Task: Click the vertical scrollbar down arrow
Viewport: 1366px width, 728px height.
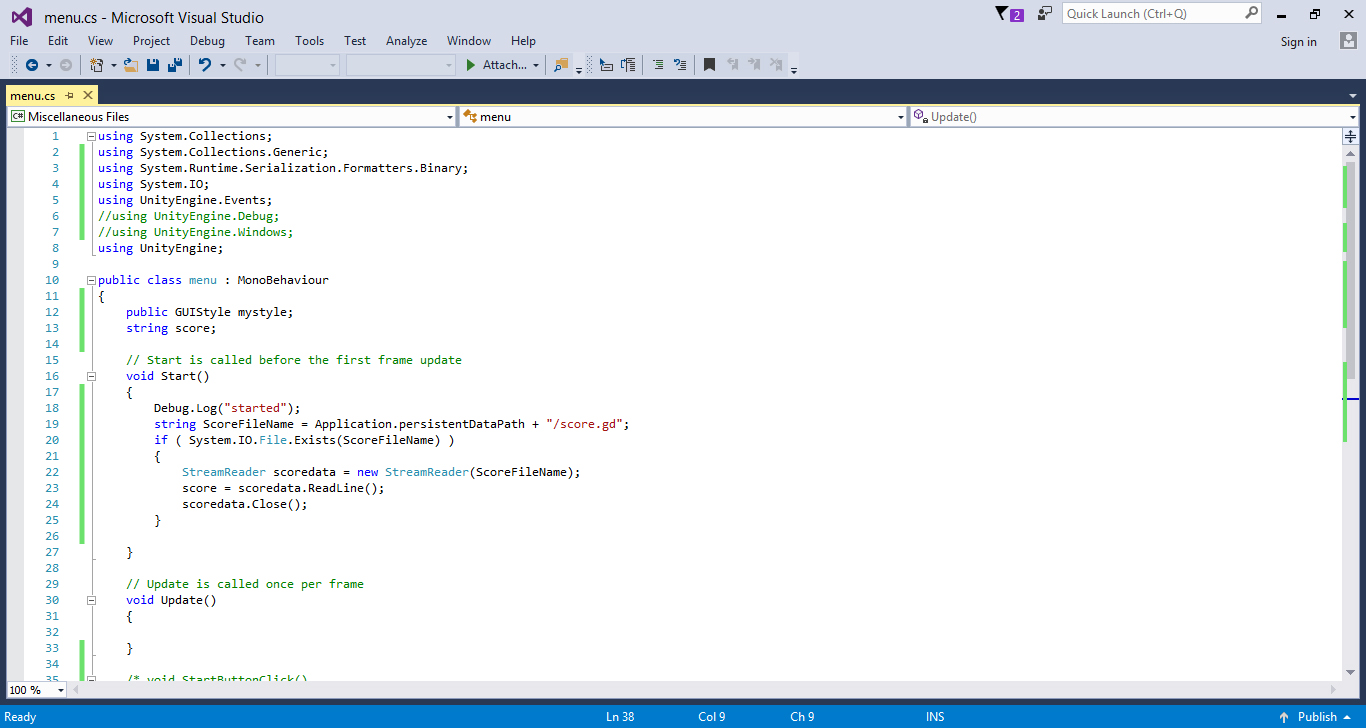Action: pos(1350,672)
